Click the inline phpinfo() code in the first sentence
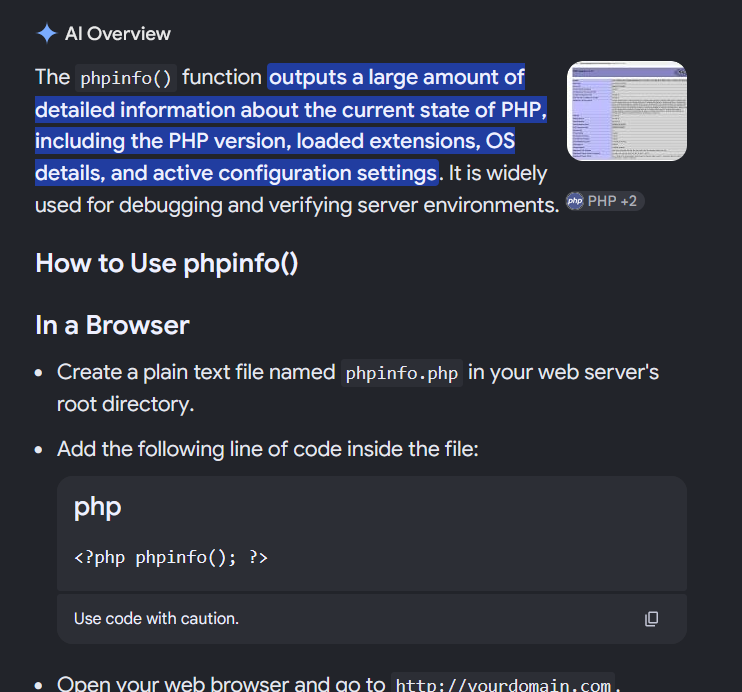 click(126, 78)
